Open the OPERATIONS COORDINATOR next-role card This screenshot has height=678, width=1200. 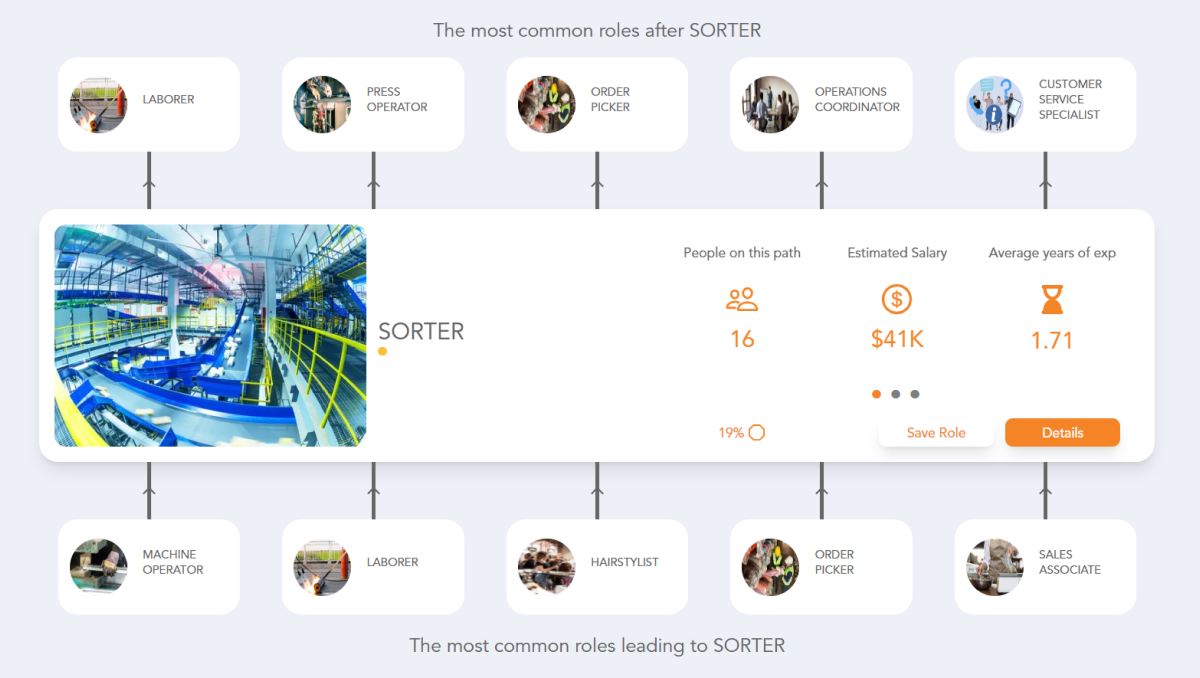(x=821, y=104)
